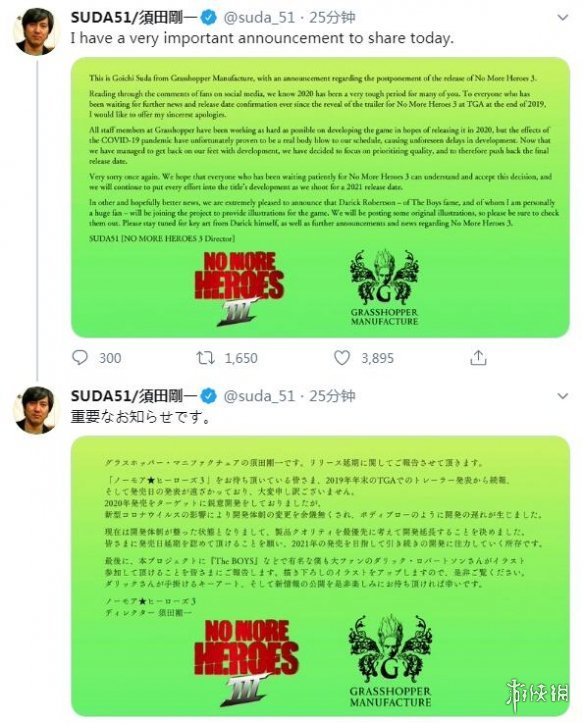
Task: Open share options for first tweet
Action: click(x=478, y=357)
